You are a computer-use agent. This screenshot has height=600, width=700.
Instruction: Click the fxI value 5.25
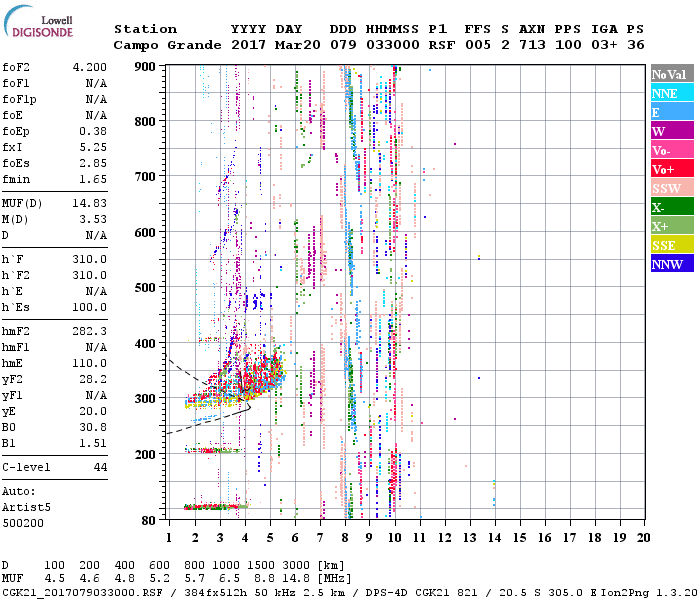(x=93, y=147)
